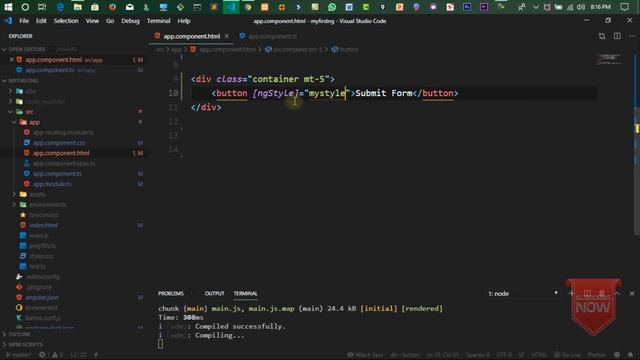Click the code minimap preview
The width and height of the screenshot is (640, 360).
pos(609,60)
